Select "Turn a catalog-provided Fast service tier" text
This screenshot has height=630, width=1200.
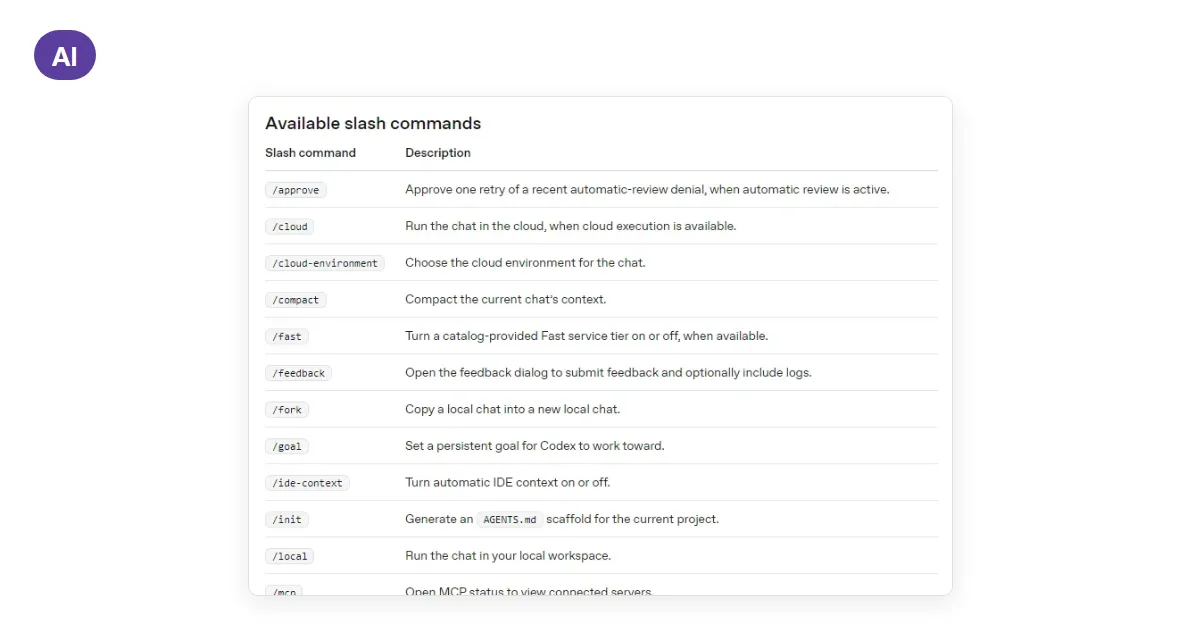(x=587, y=336)
